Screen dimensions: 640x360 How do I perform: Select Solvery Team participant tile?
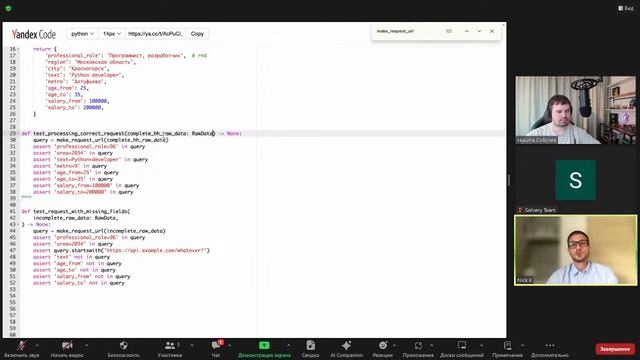click(576, 180)
